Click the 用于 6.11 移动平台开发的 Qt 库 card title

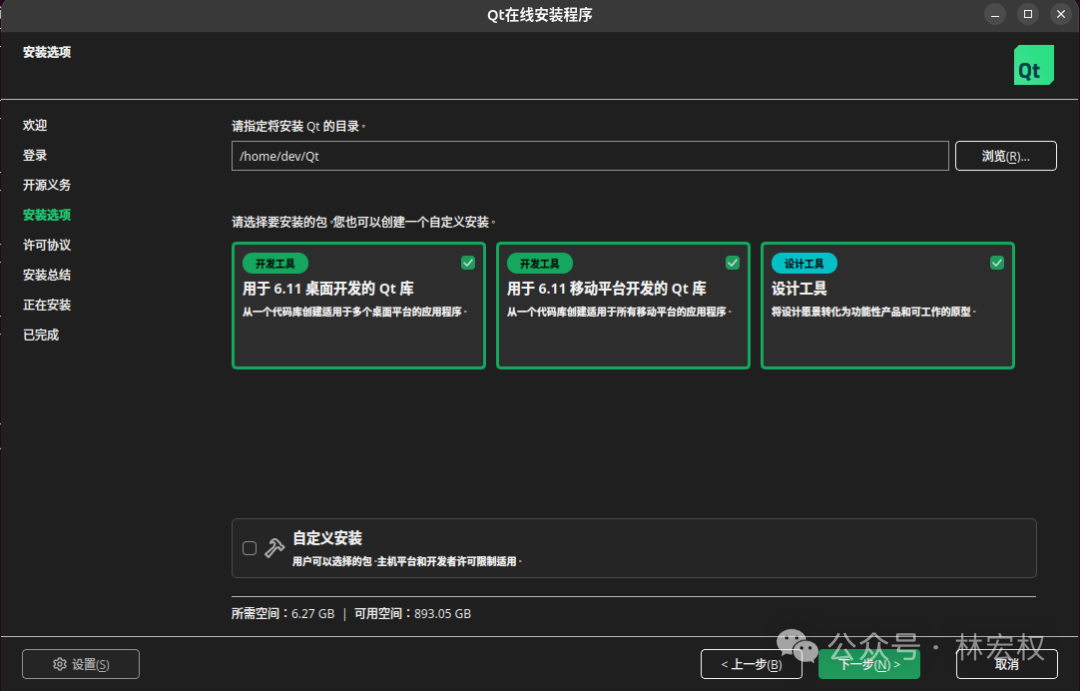click(x=607, y=289)
